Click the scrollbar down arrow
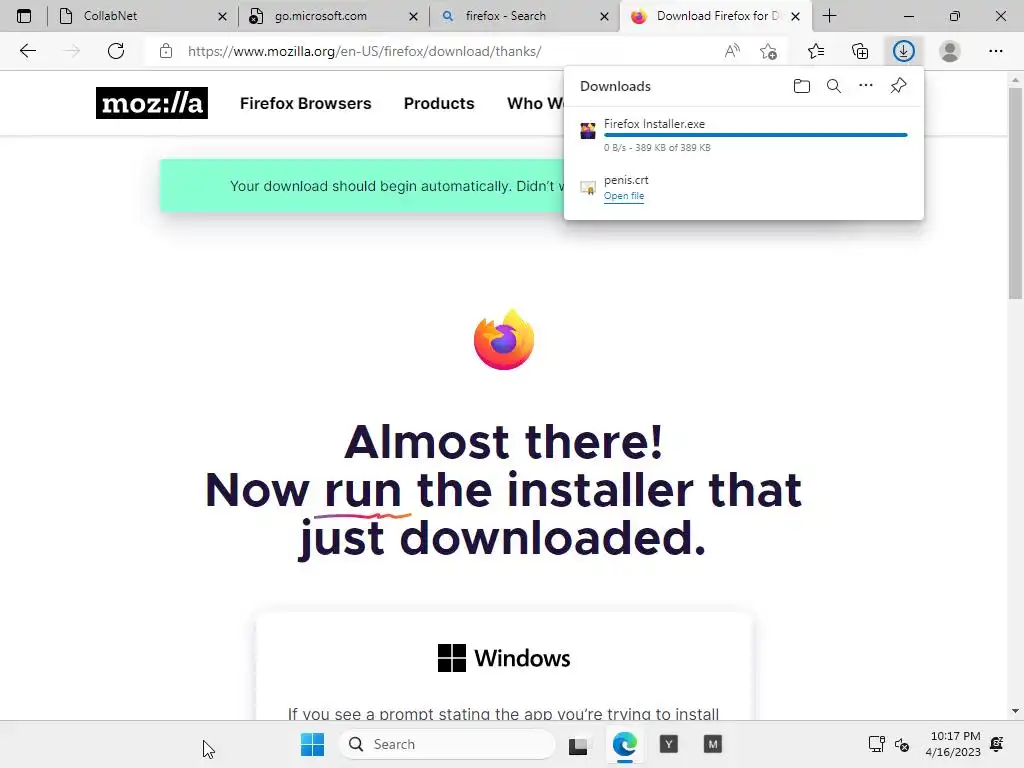This screenshot has width=1024, height=768. tap(1015, 711)
